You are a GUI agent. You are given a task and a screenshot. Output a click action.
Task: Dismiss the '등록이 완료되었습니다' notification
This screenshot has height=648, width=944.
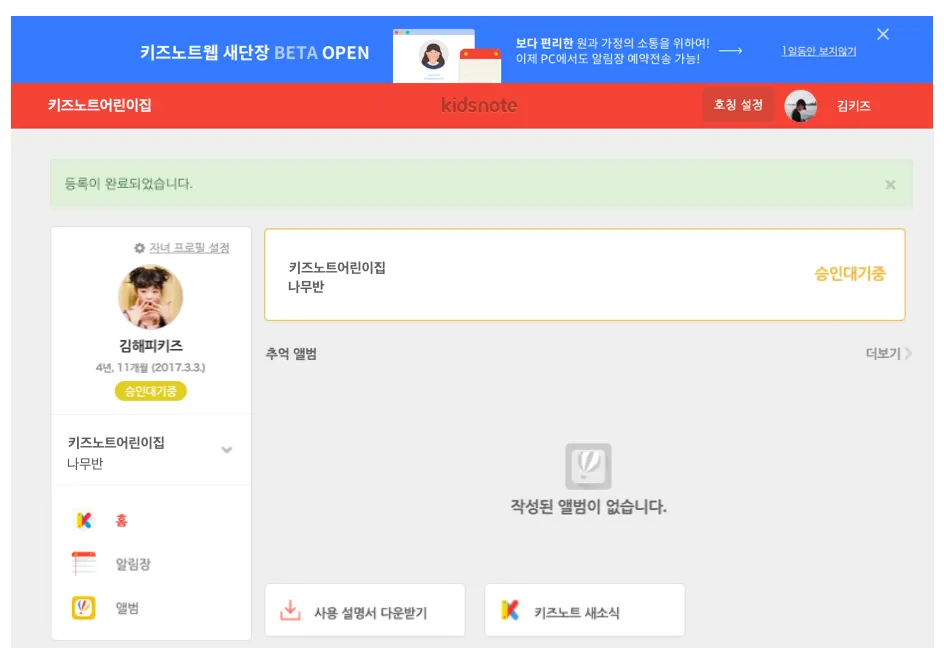[890, 185]
